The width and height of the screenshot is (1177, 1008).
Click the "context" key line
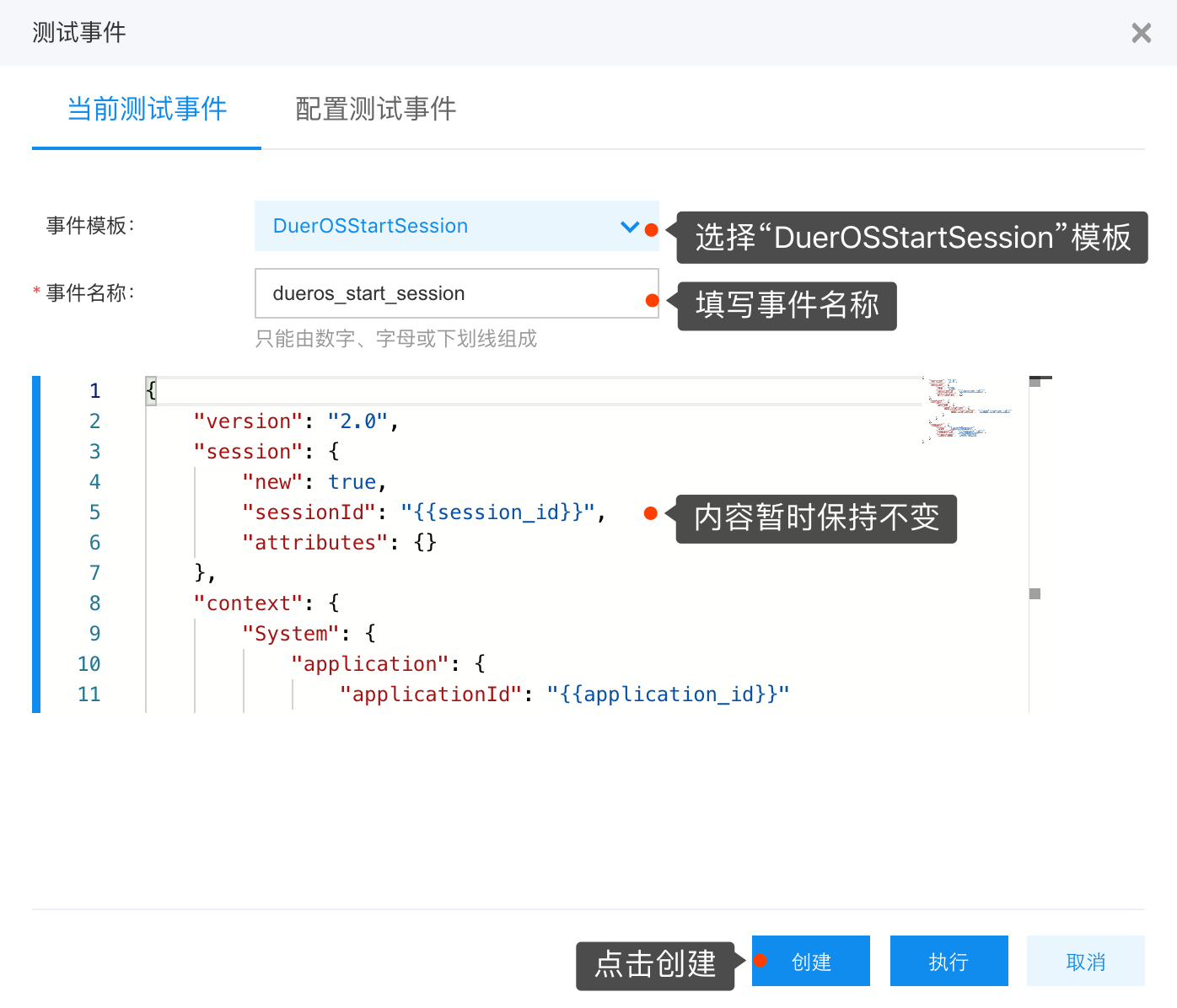(266, 603)
